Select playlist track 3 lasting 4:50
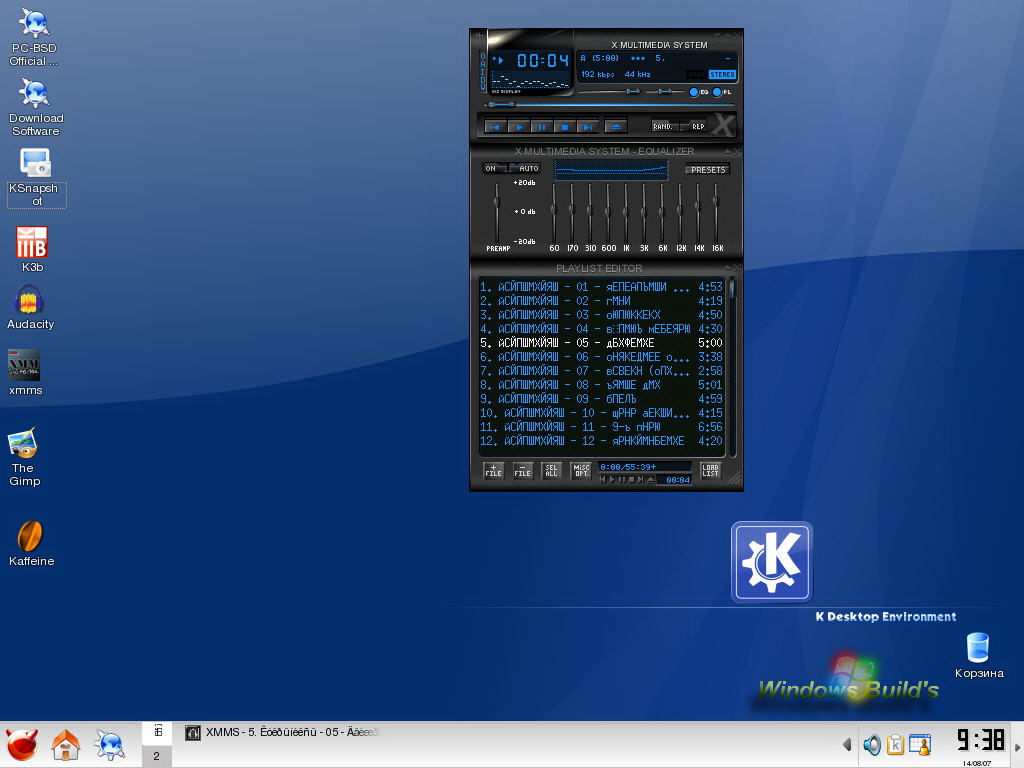 click(601, 315)
